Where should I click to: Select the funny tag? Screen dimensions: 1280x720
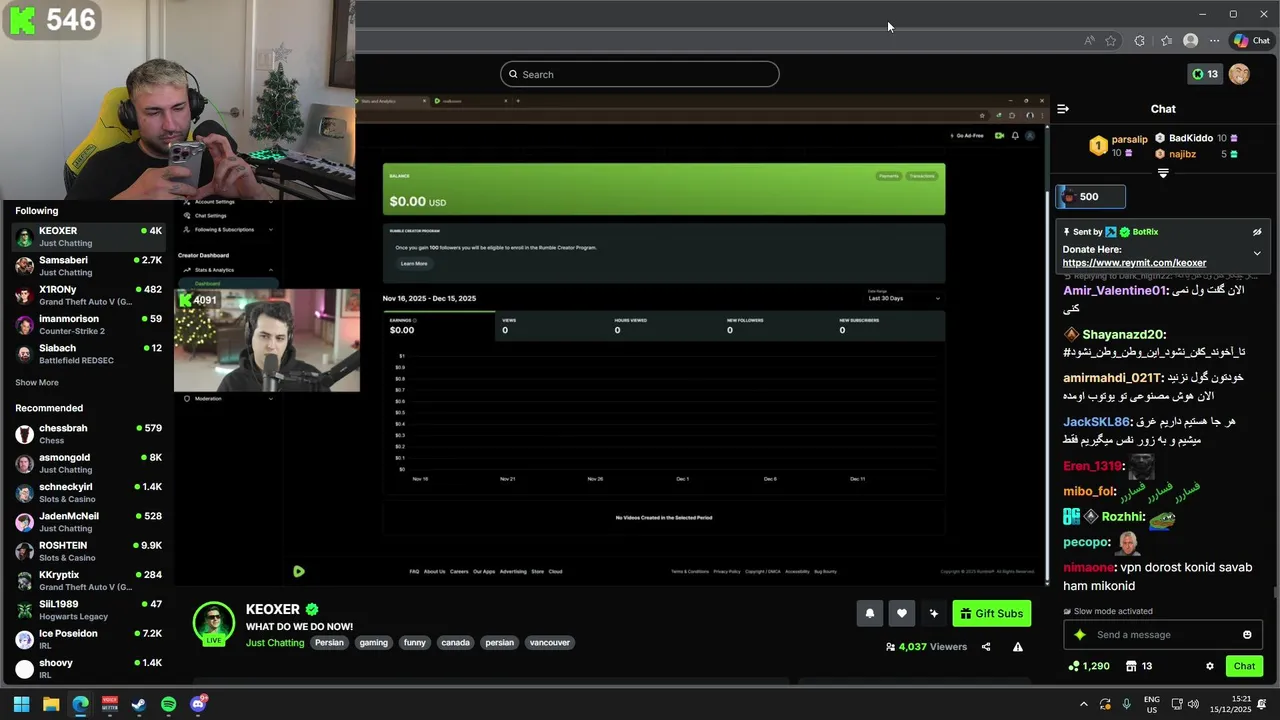click(x=414, y=643)
